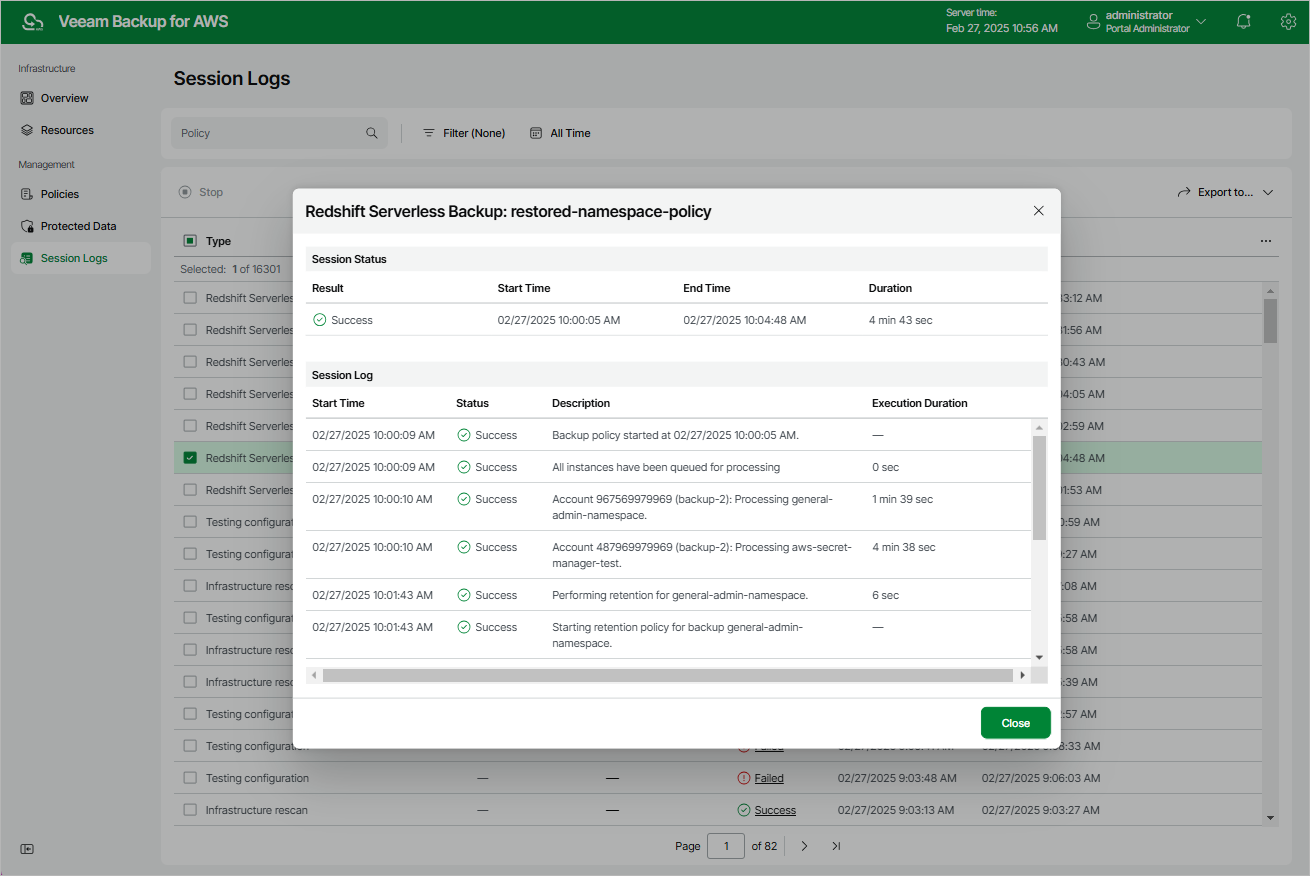Screen dimensions: 1310x876
Task: Click status icon for 'Processing general-admin-namespace' entry
Action: click(x=464, y=499)
